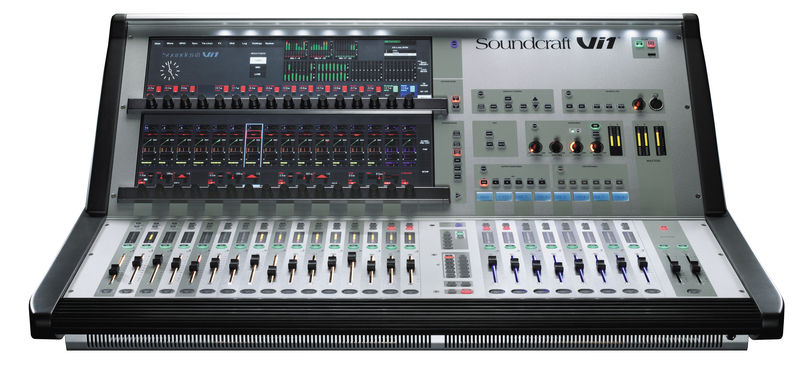Tap the analog clock on the upper touchscreen
This screenshot has width=800, height=374.
[170, 70]
